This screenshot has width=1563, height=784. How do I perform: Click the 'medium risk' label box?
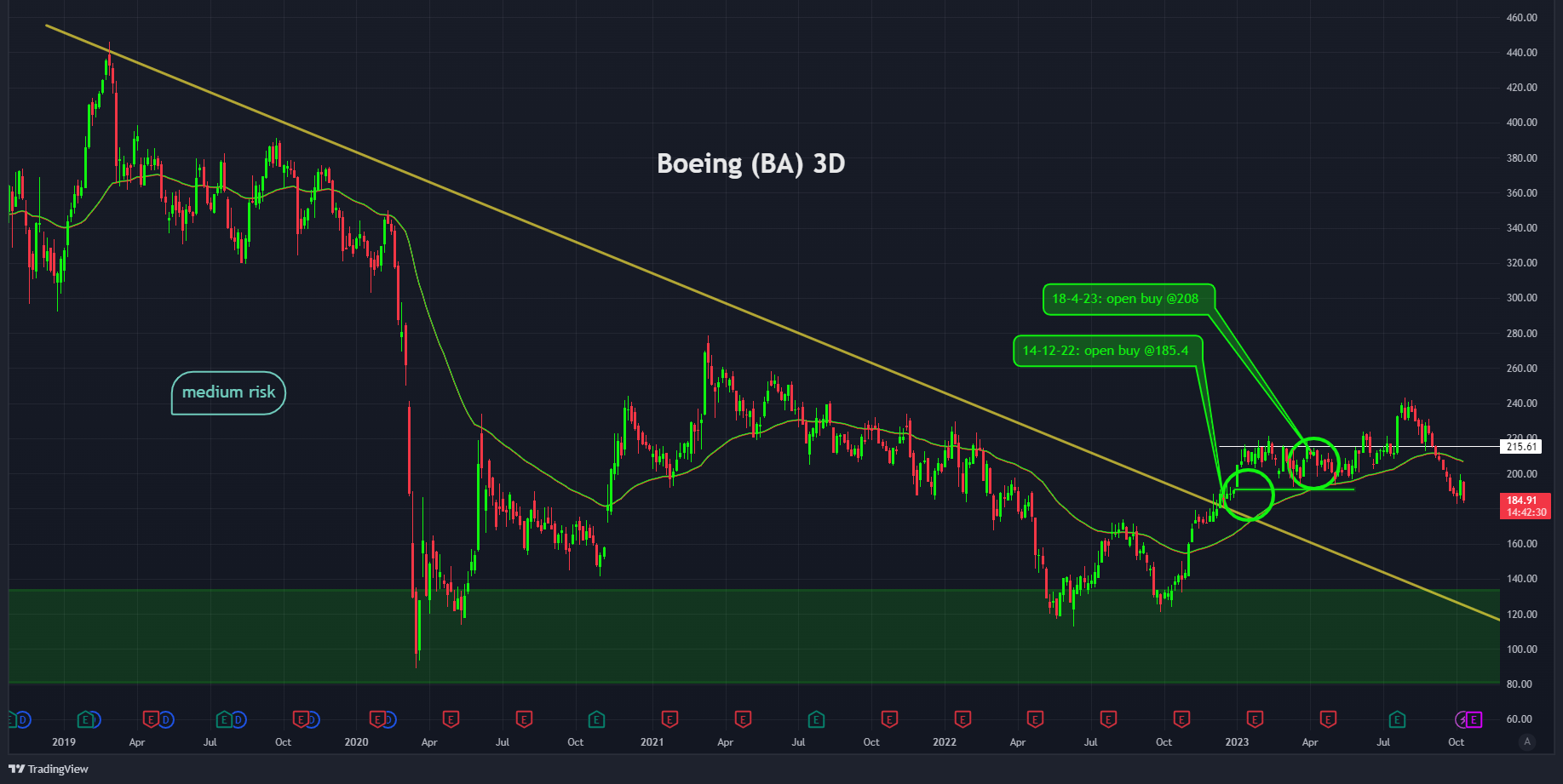(x=228, y=392)
